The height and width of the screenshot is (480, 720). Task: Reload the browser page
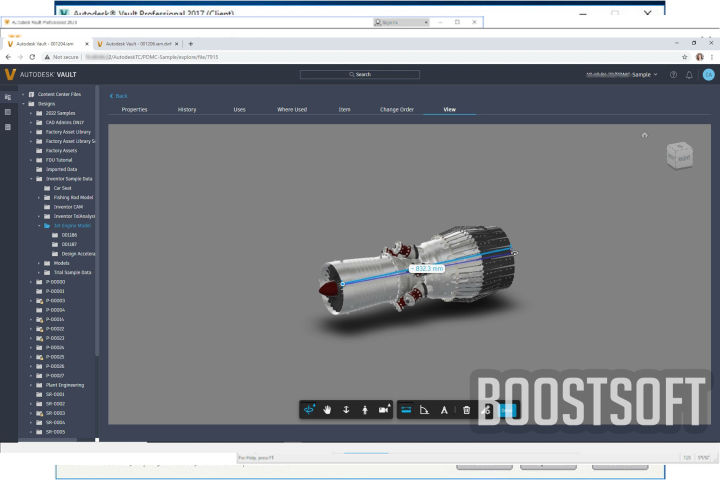[32, 57]
